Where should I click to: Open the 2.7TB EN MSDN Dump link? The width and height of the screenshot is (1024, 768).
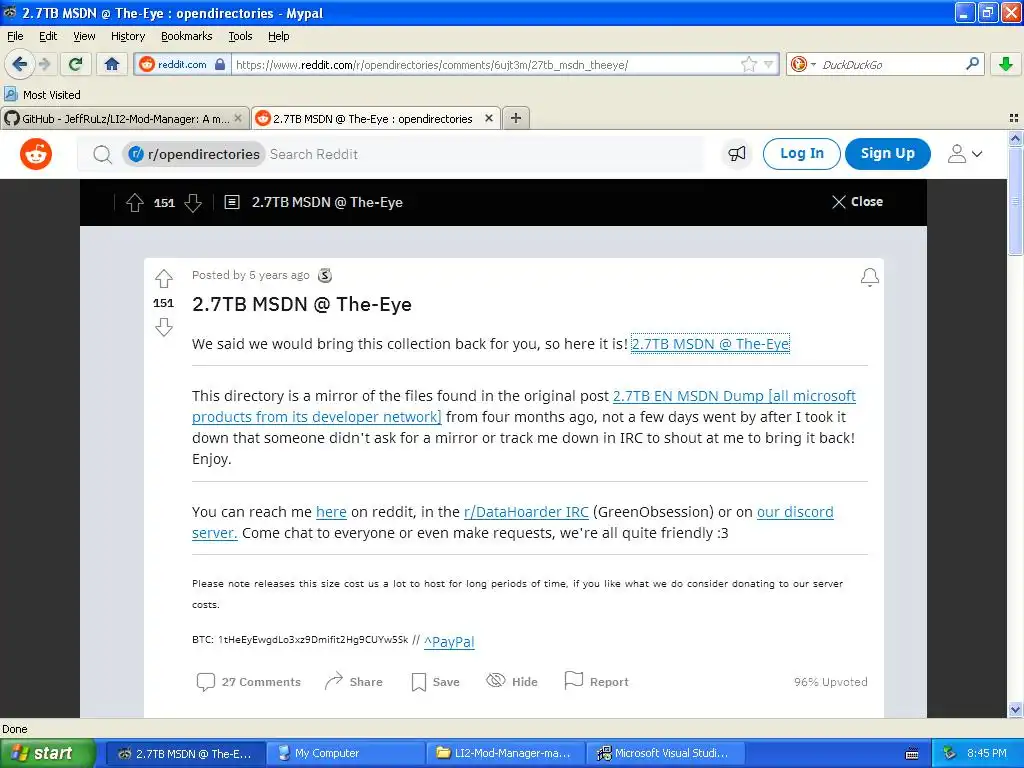click(x=734, y=396)
